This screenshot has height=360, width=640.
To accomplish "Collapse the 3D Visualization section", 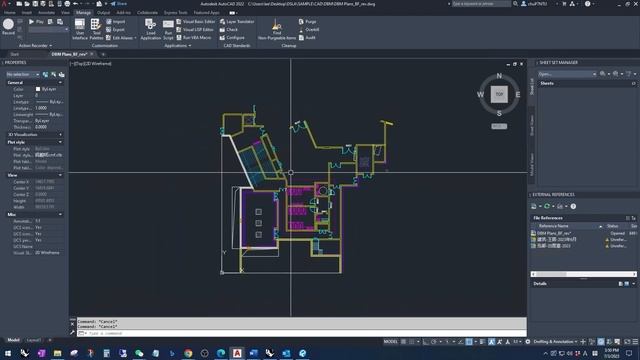I will tap(60, 134).
